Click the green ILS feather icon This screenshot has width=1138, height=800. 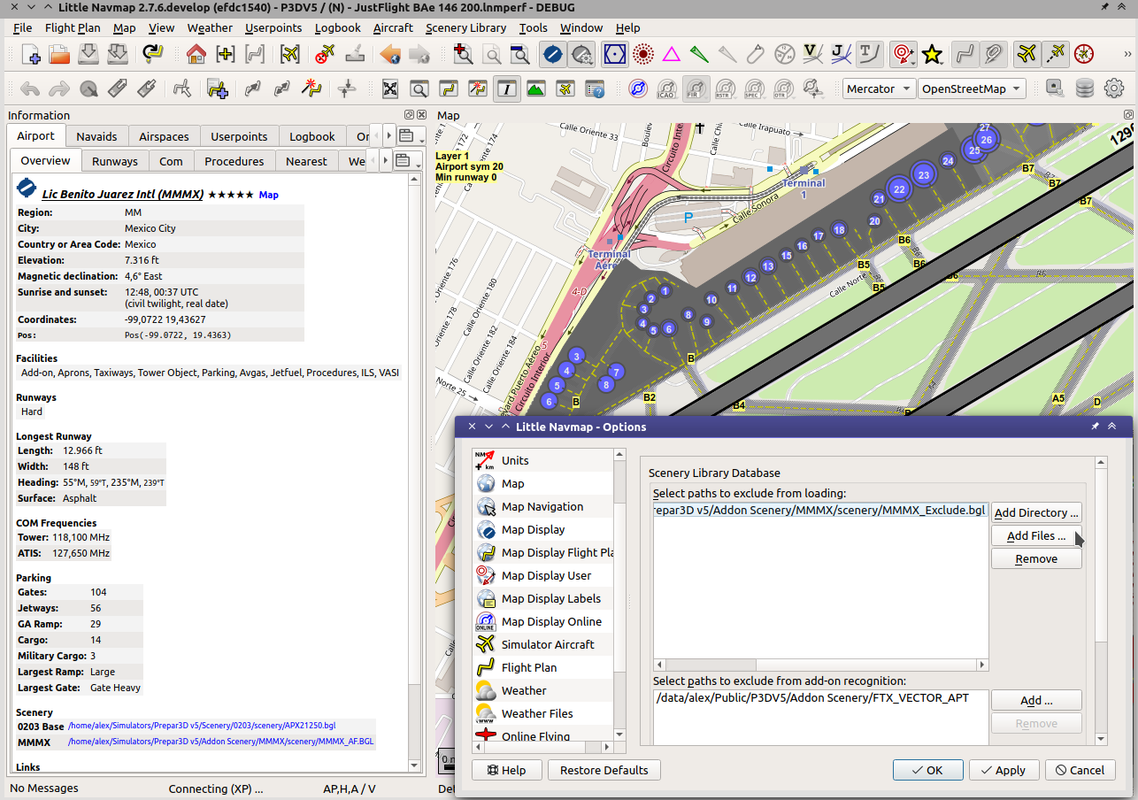point(699,54)
